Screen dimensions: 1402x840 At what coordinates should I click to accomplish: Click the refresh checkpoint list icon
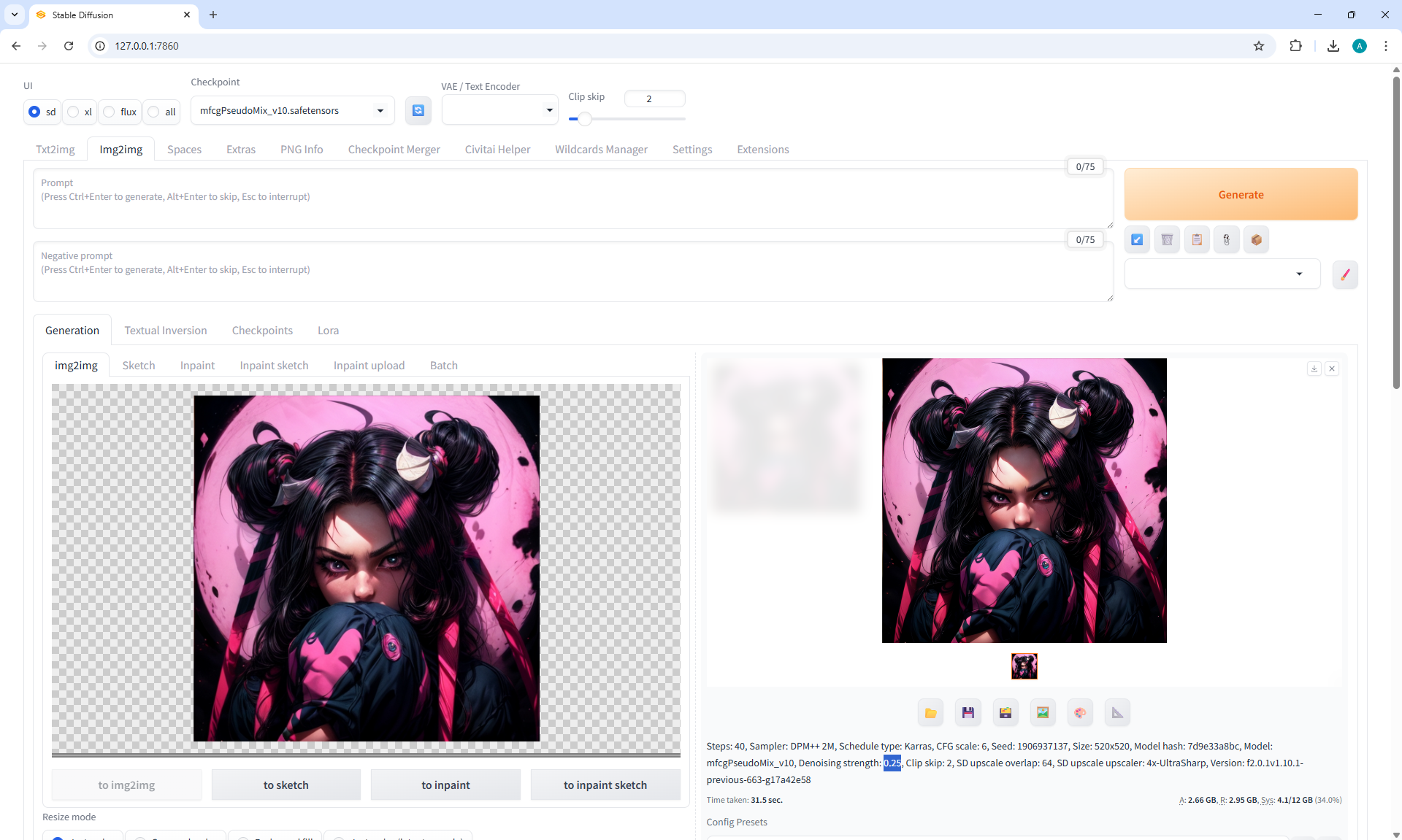pyautogui.click(x=418, y=110)
